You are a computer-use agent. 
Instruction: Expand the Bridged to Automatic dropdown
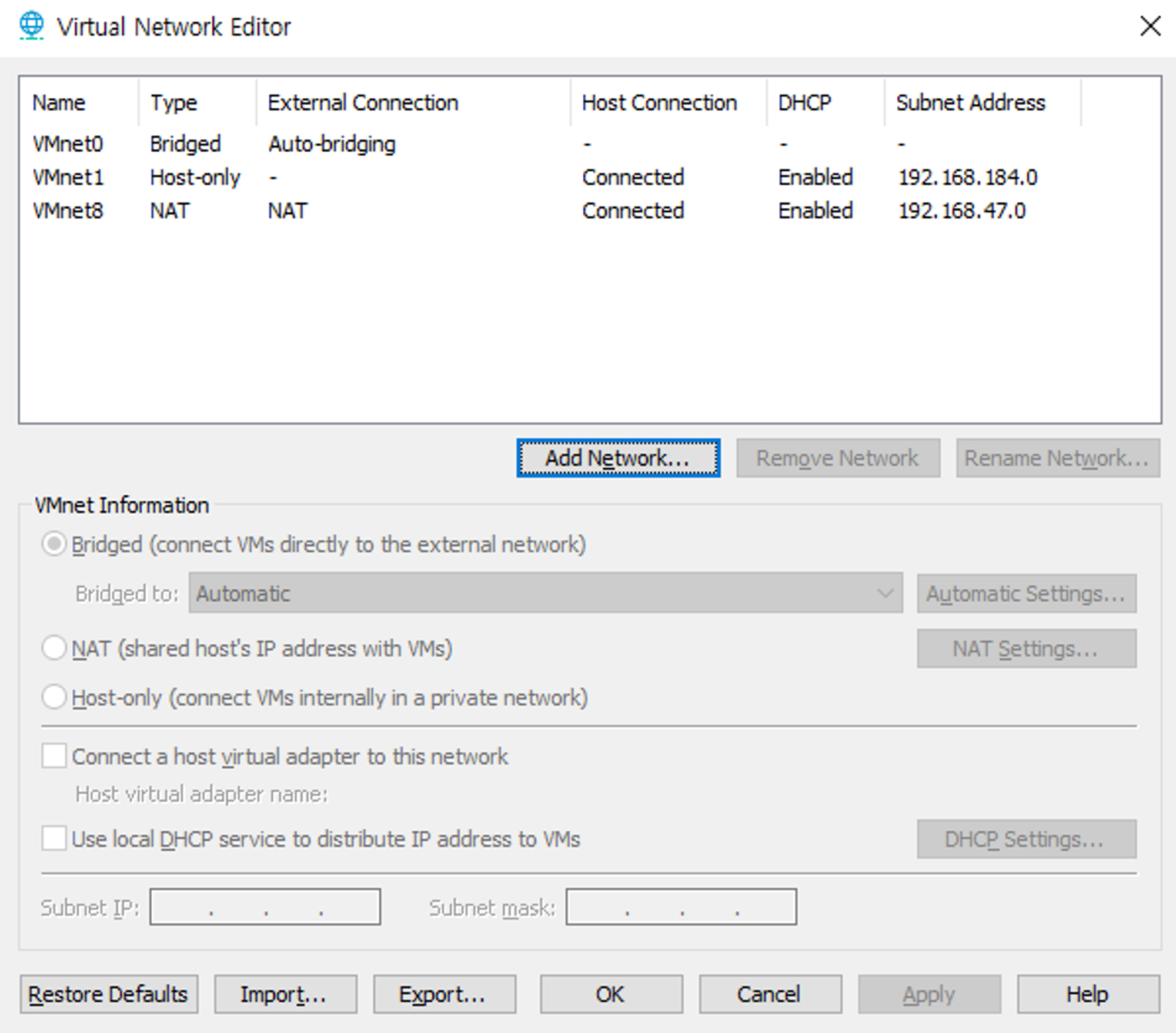pos(545,593)
